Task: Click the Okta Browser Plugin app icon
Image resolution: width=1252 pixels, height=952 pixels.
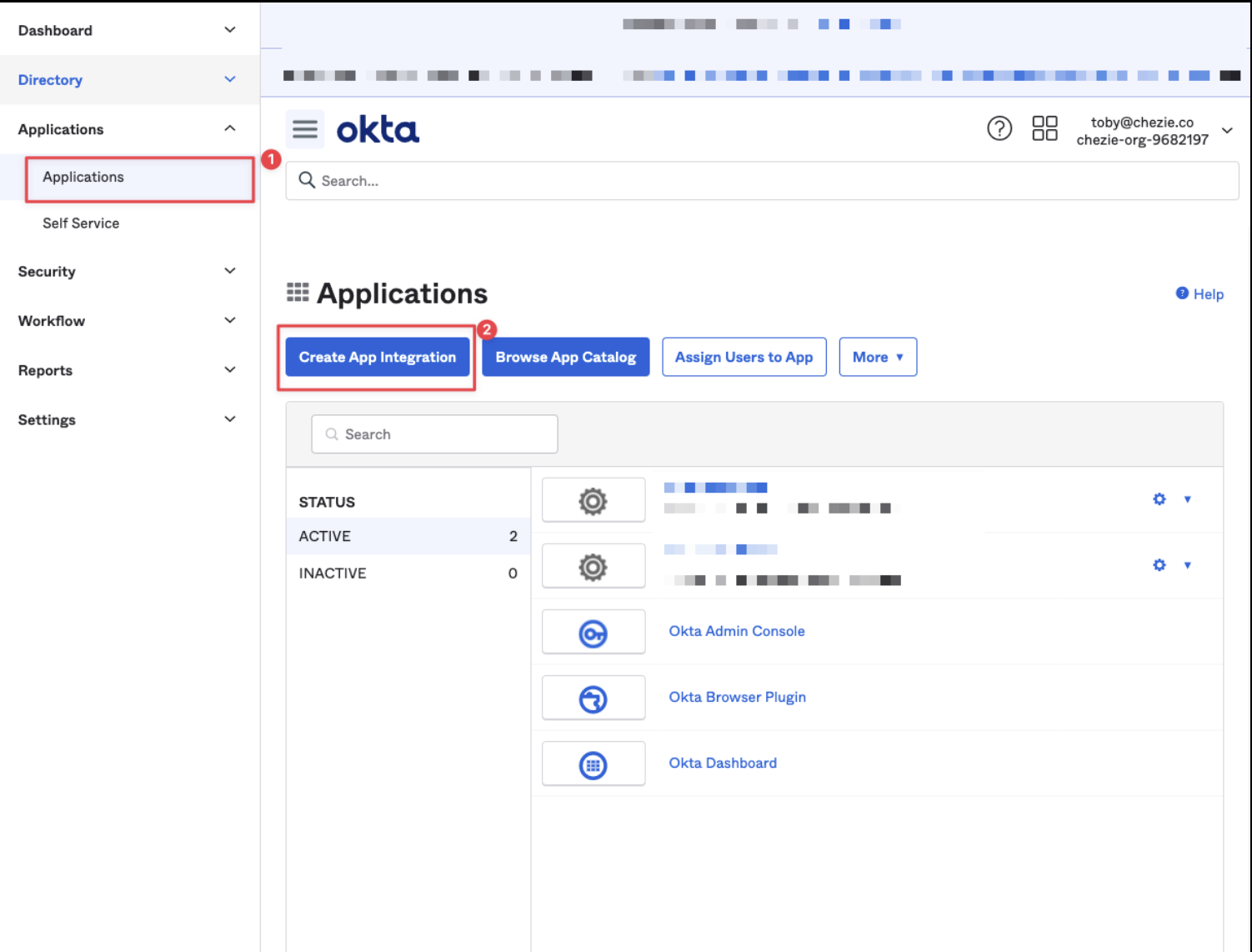Action: click(x=593, y=699)
